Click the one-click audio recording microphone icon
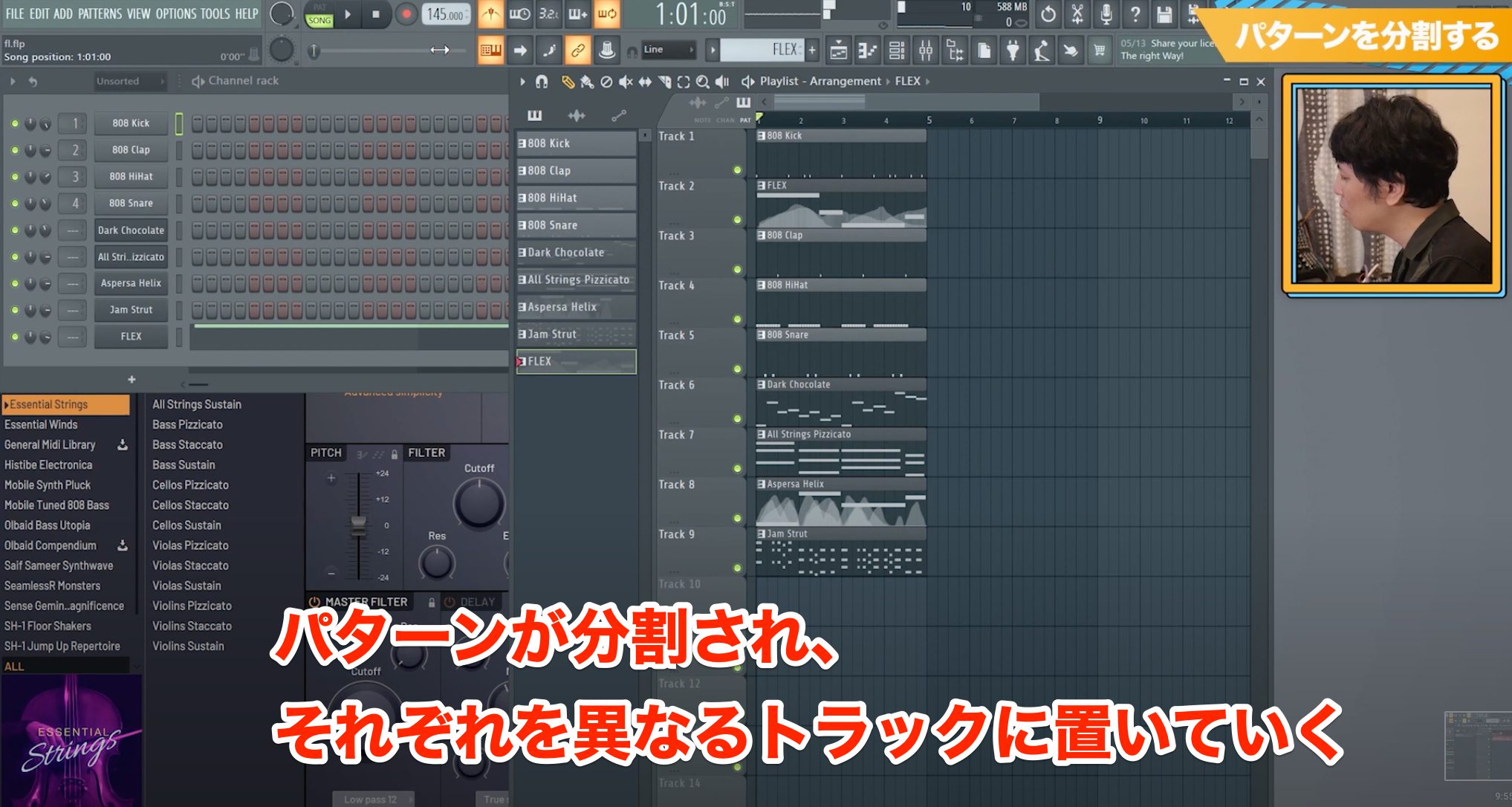1512x807 pixels. tap(1106, 13)
